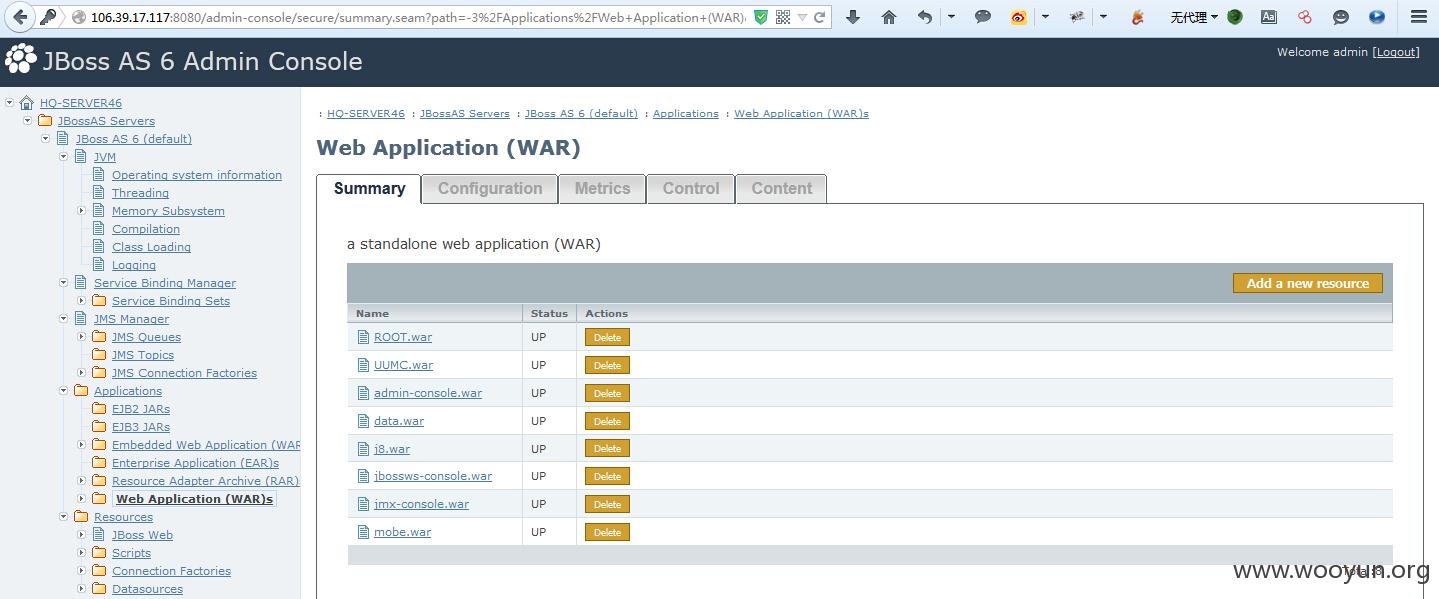Click the folder icon next to EJB2 JARs
This screenshot has width=1439, height=599.
[99, 408]
